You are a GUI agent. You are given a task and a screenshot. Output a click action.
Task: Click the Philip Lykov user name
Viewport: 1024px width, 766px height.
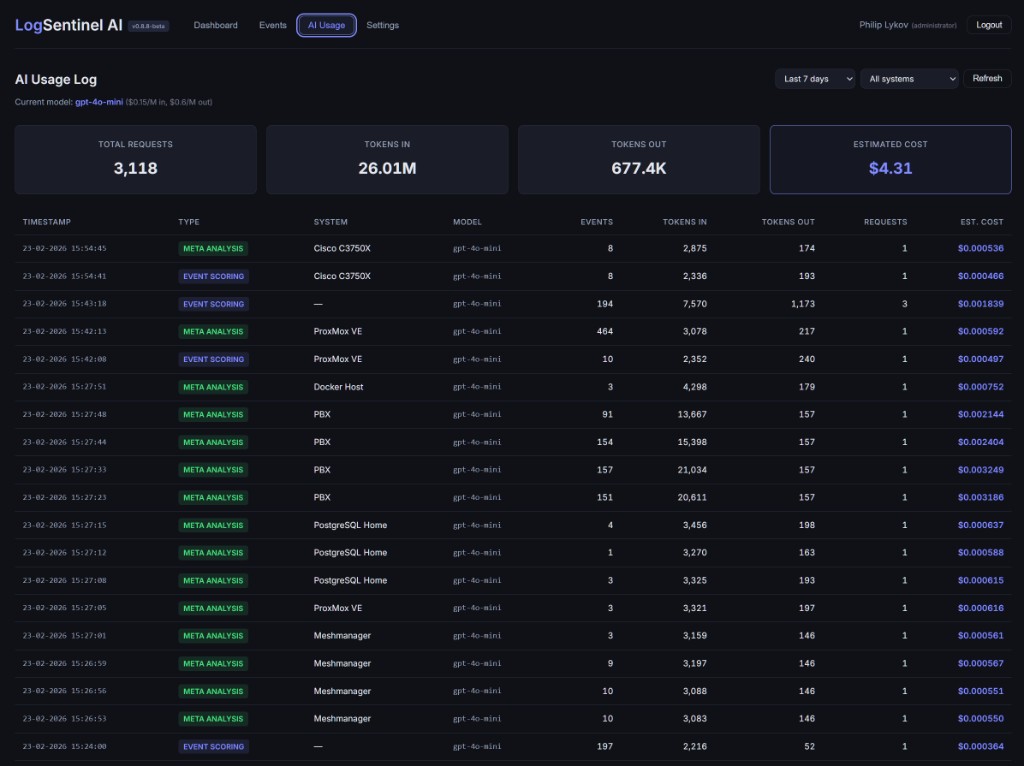coord(883,25)
